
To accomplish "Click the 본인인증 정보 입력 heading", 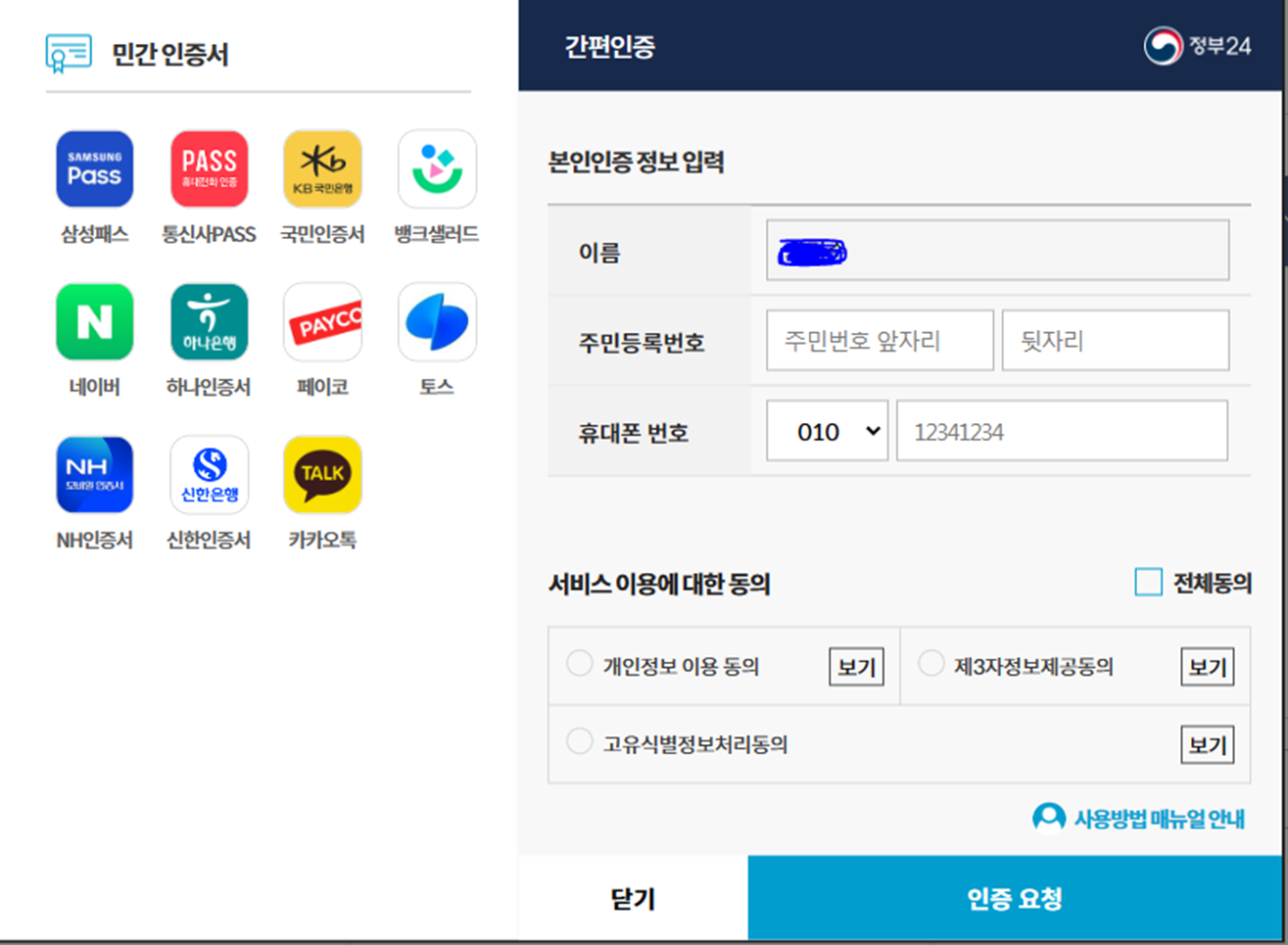I will coord(637,162).
